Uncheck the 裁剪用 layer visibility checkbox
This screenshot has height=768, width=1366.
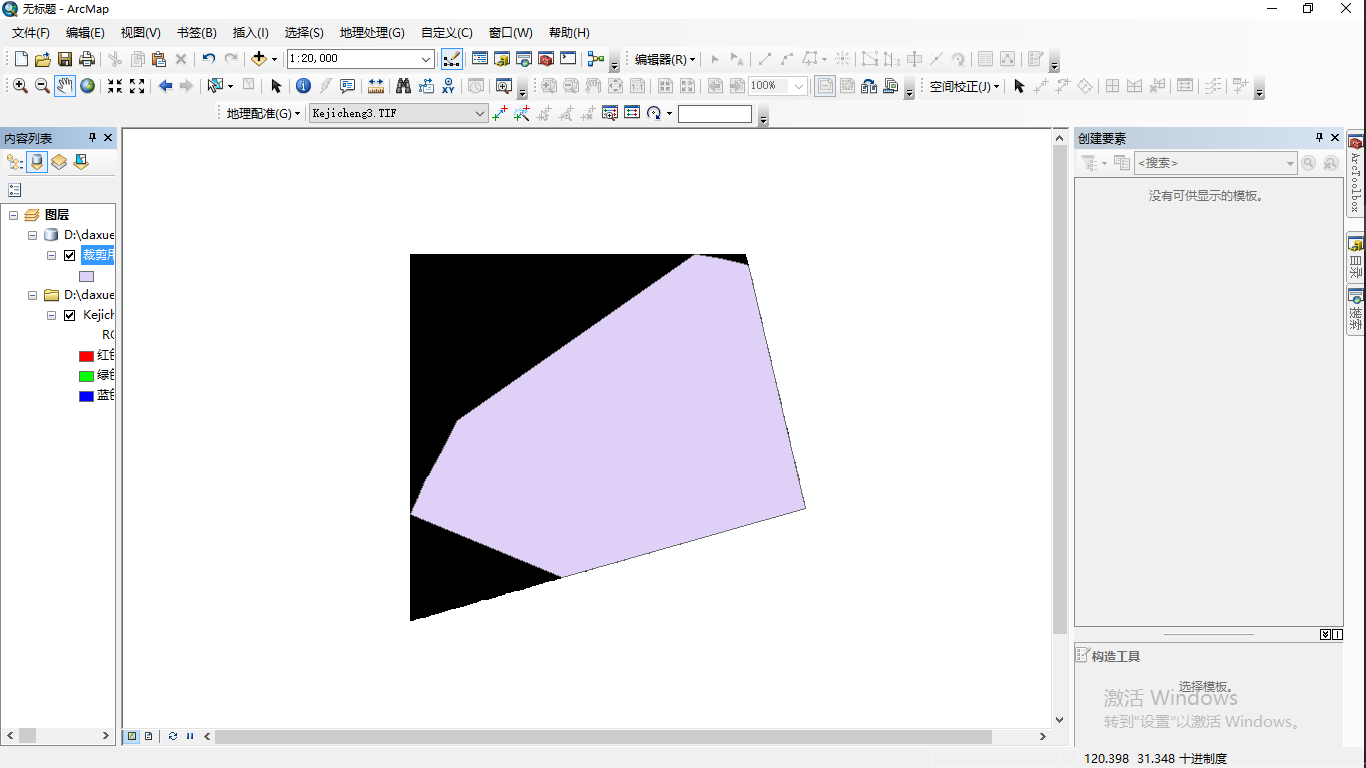tap(69, 255)
